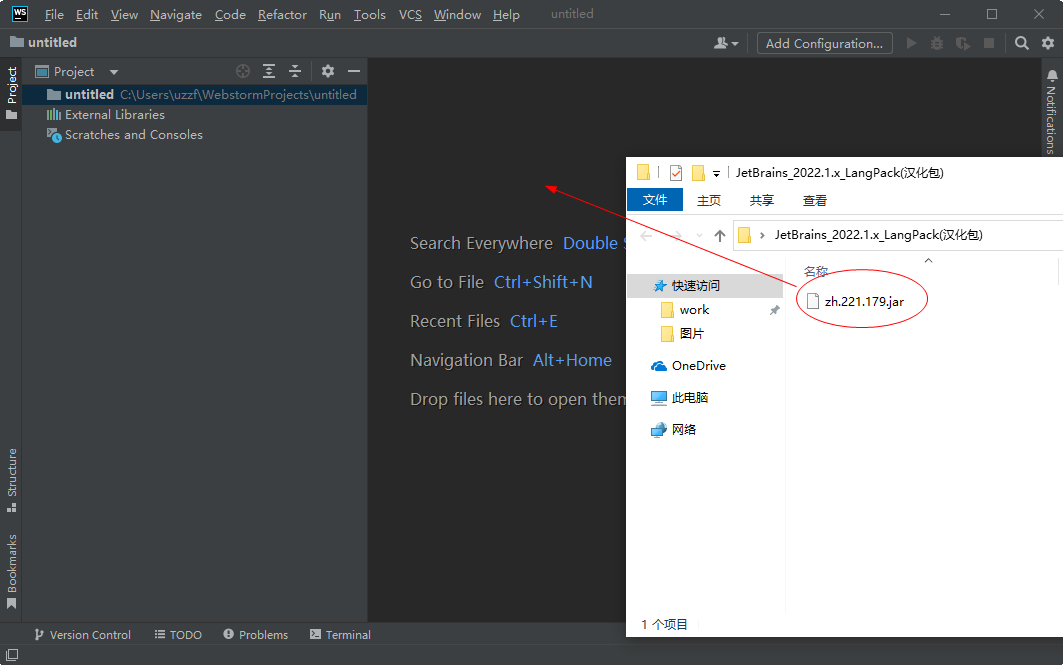Open the Terminal tool window tab
This screenshot has width=1063, height=665.
click(340, 634)
